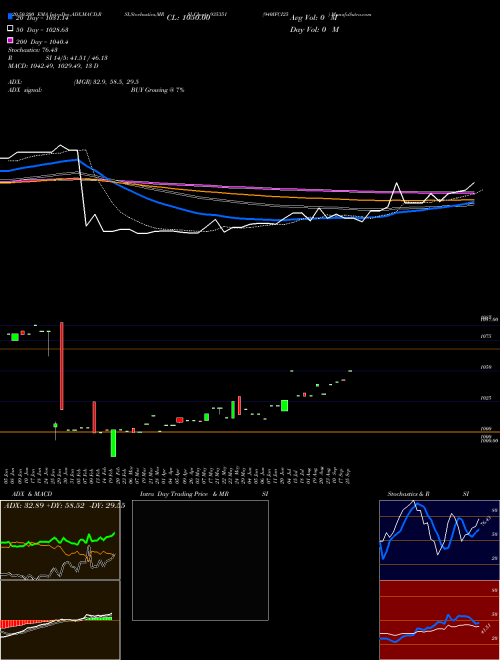500x660 pixels.
Task: Click the 1050 price axis label
Action: pos(486,367)
